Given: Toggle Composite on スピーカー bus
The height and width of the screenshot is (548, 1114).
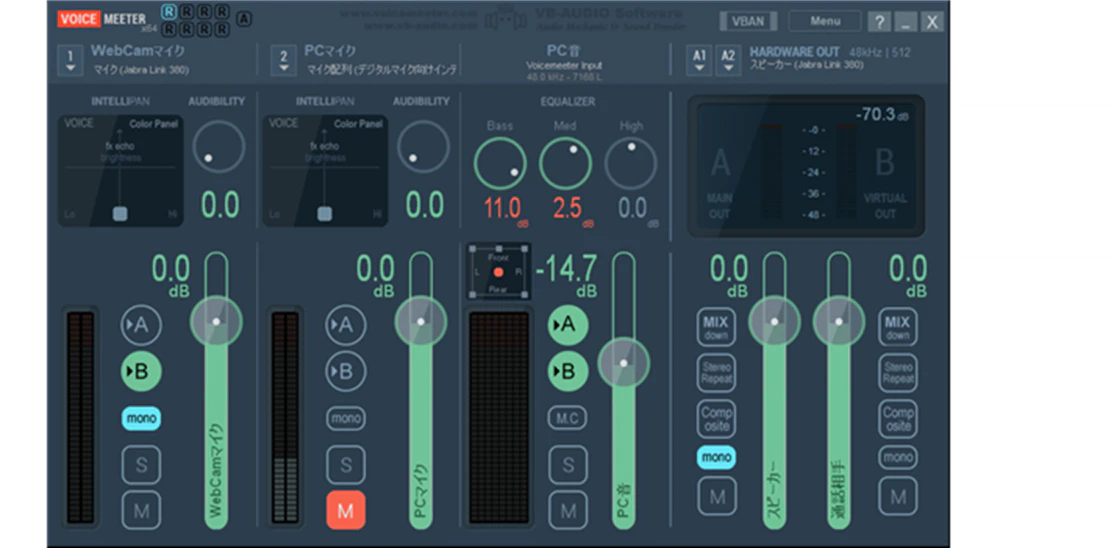Looking at the screenshot, I should (x=716, y=419).
